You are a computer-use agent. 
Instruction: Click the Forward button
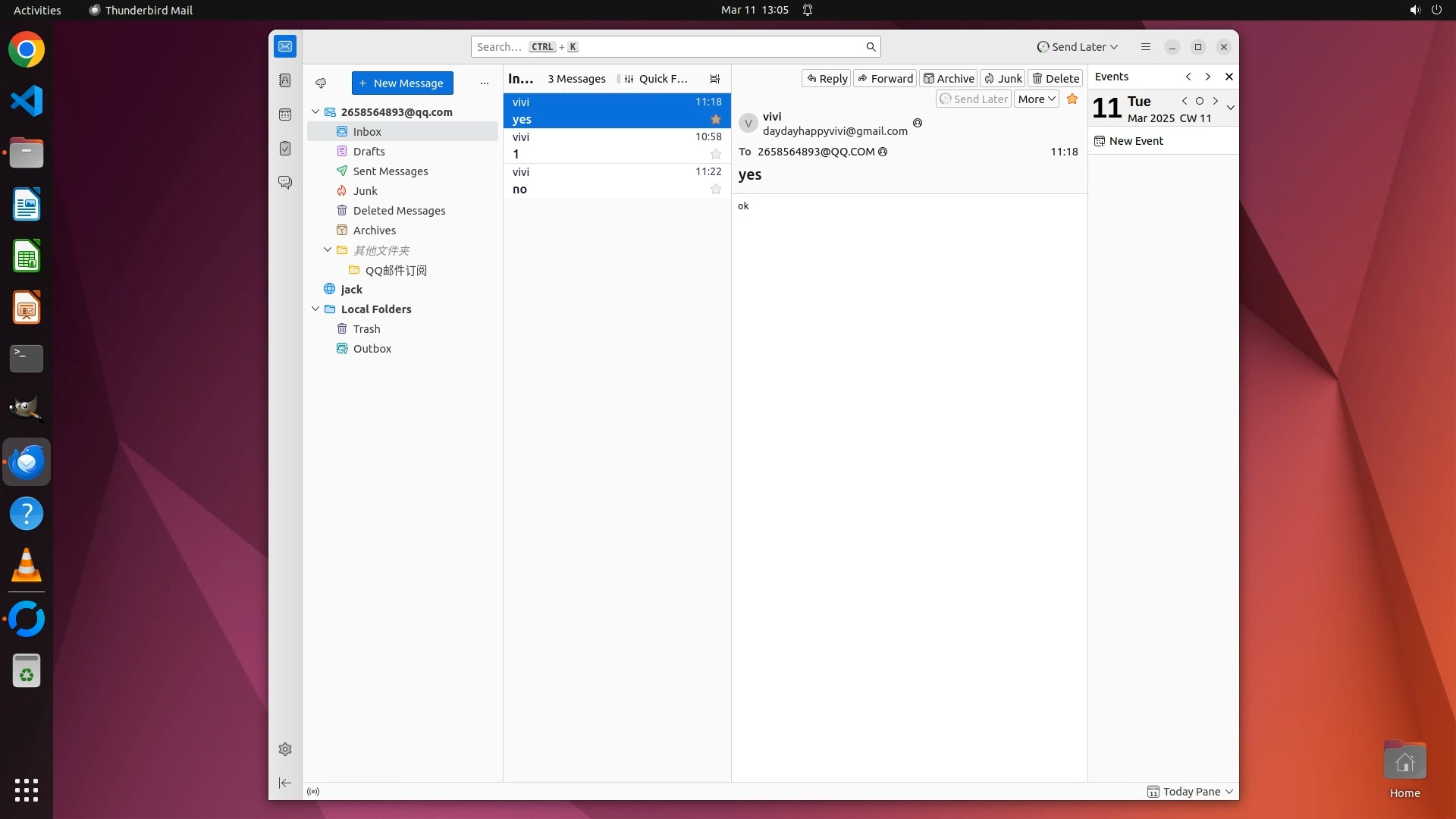click(885, 79)
